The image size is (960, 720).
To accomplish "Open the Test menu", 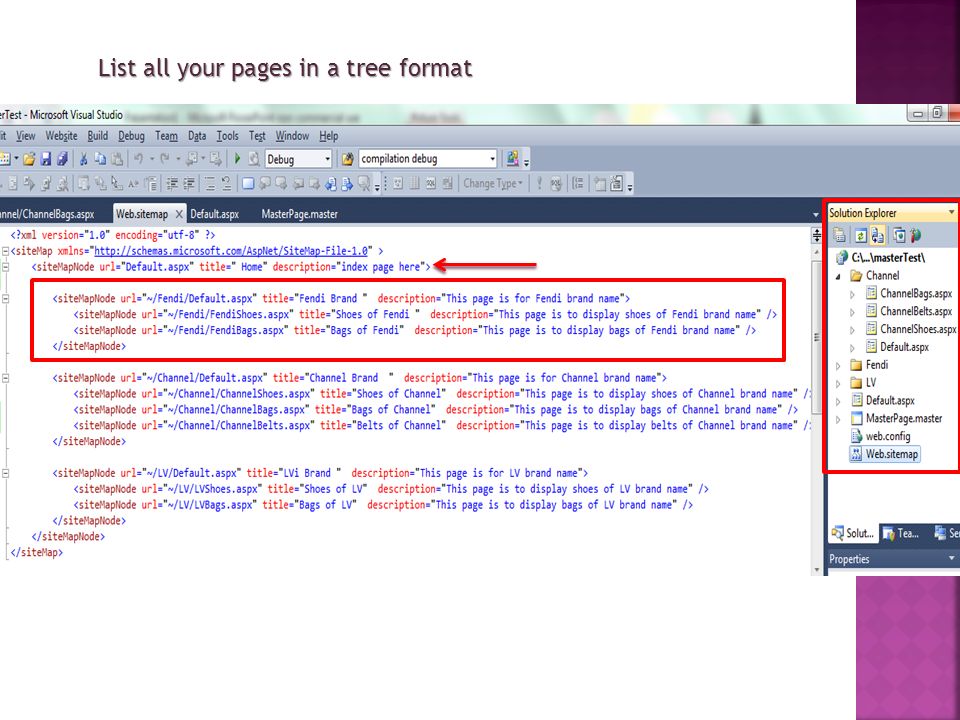I will click(x=257, y=136).
